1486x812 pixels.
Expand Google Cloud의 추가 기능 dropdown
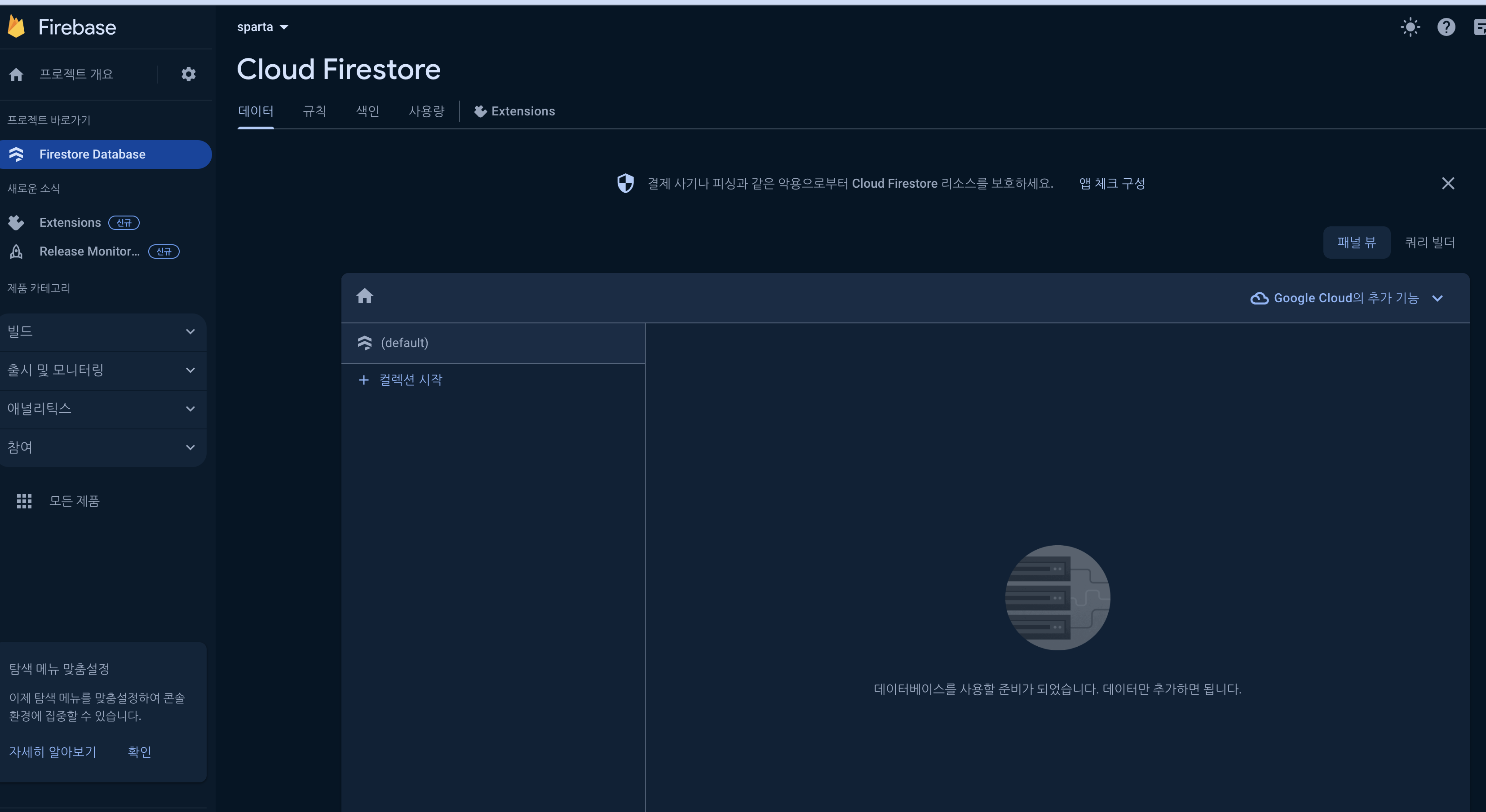[x=1346, y=298]
